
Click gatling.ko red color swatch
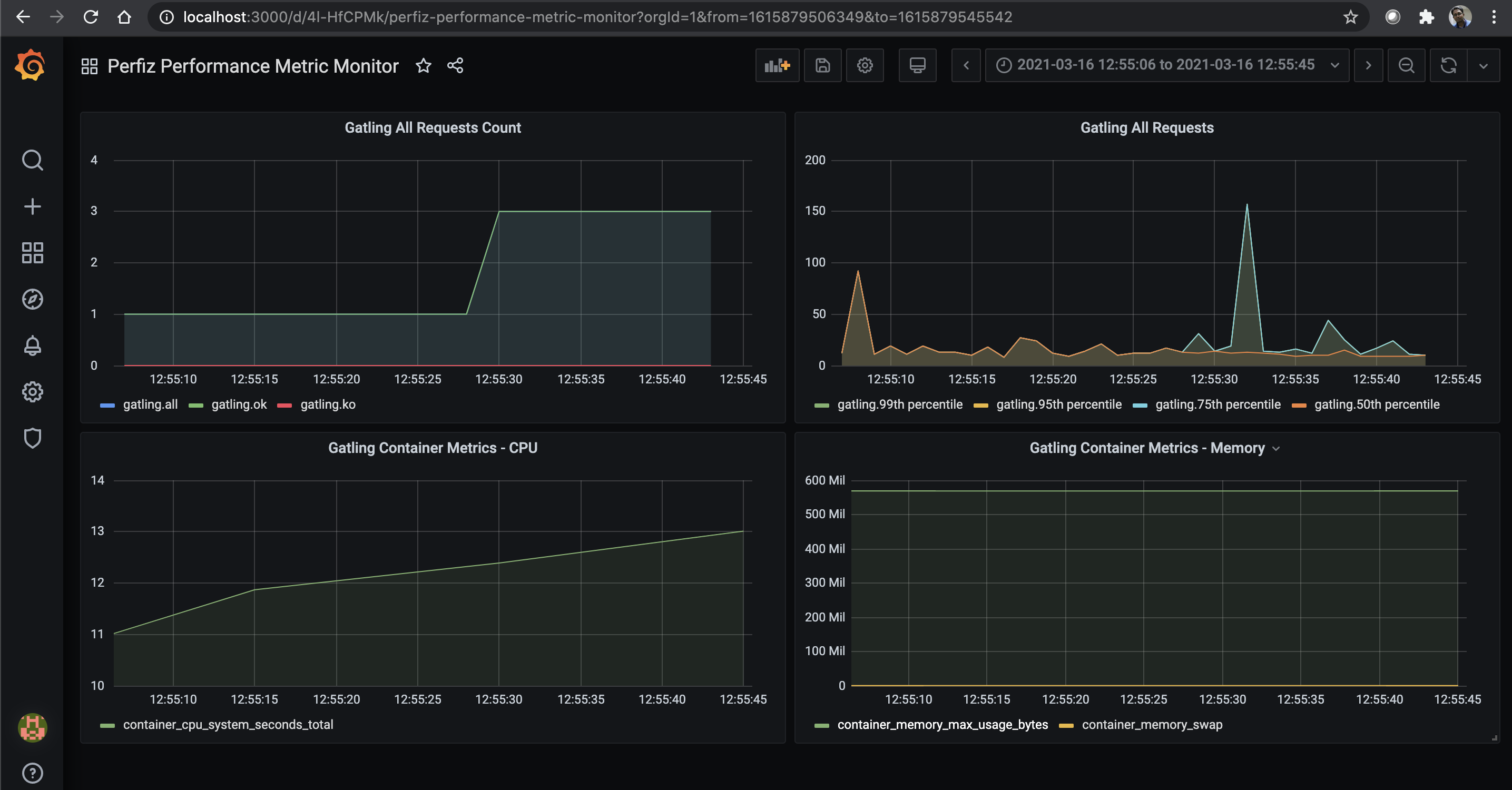284,406
